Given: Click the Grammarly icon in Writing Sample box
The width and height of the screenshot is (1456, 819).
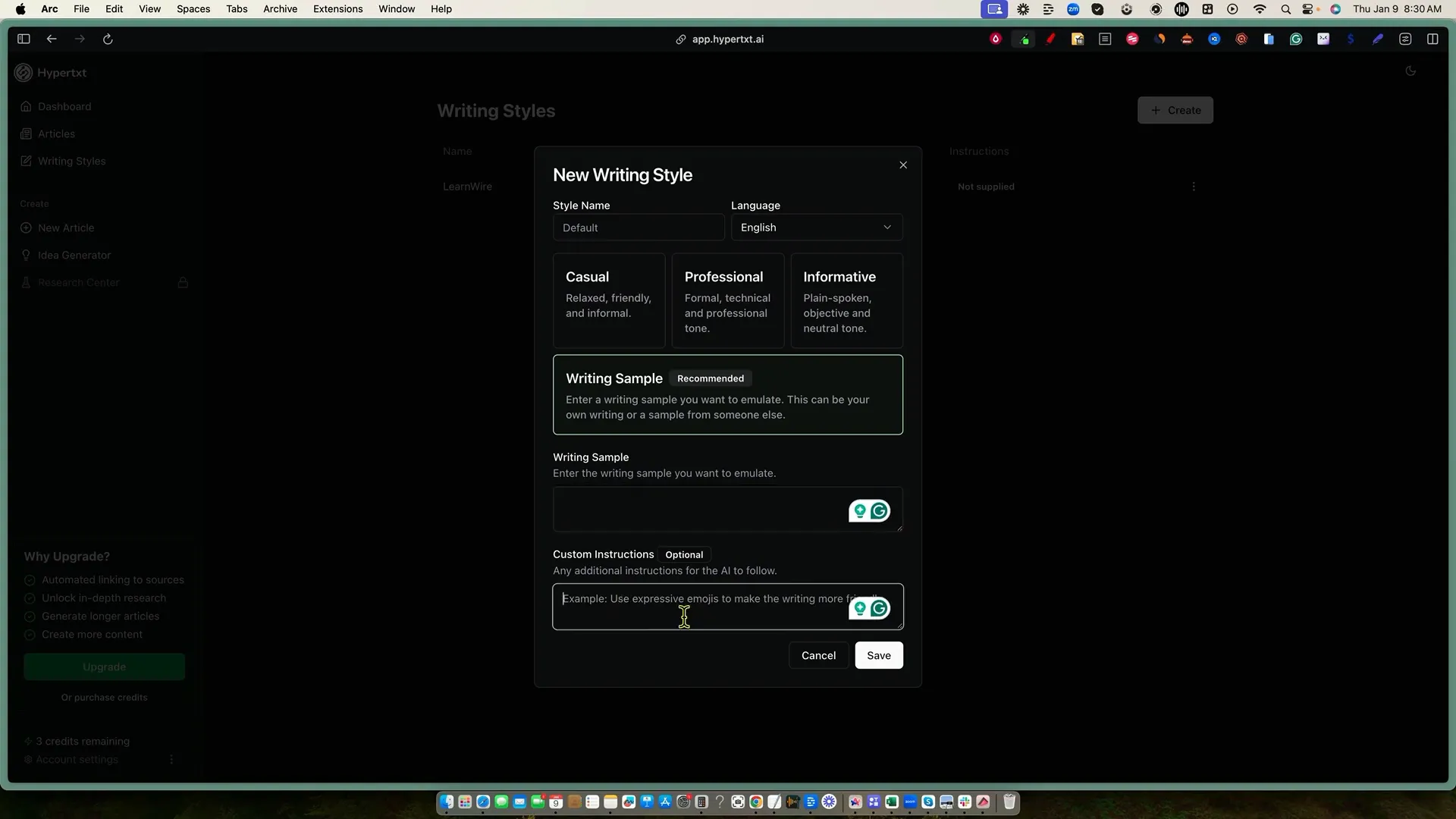Looking at the screenshot, I should (879, 511).
